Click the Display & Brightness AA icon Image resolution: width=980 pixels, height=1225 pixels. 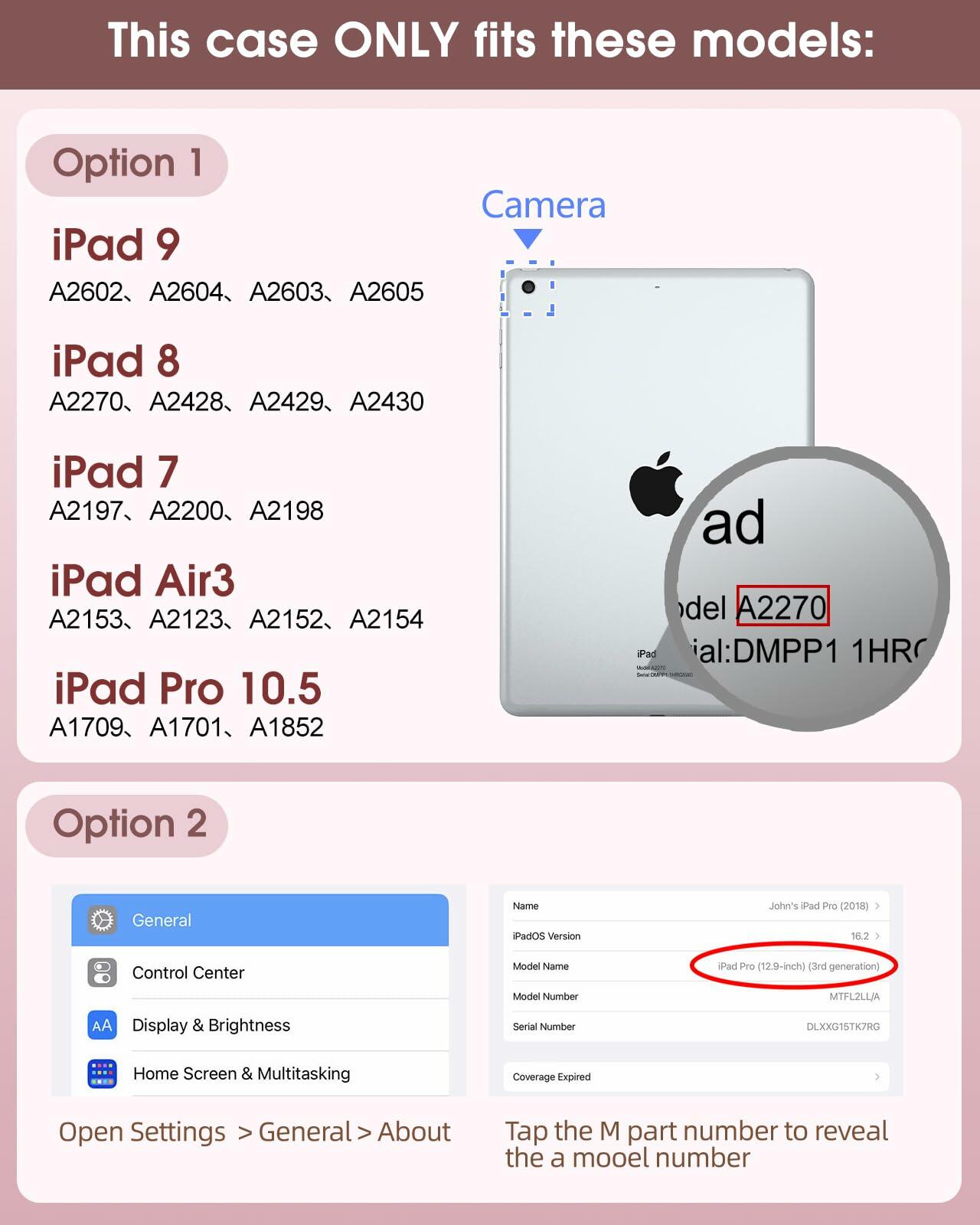coord(102,1025)
